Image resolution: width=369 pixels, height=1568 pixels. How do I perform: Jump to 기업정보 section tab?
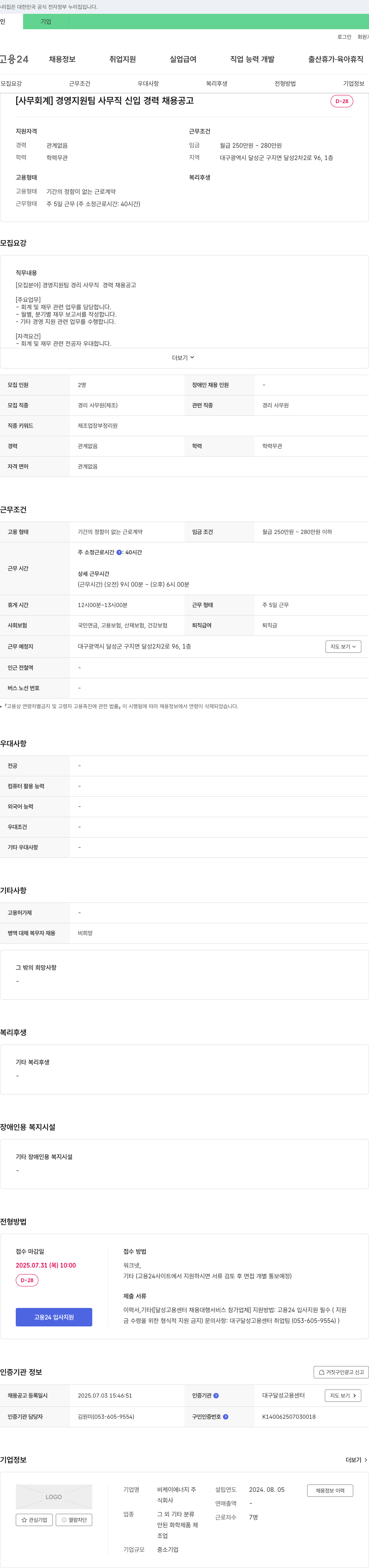click(354, 83)
